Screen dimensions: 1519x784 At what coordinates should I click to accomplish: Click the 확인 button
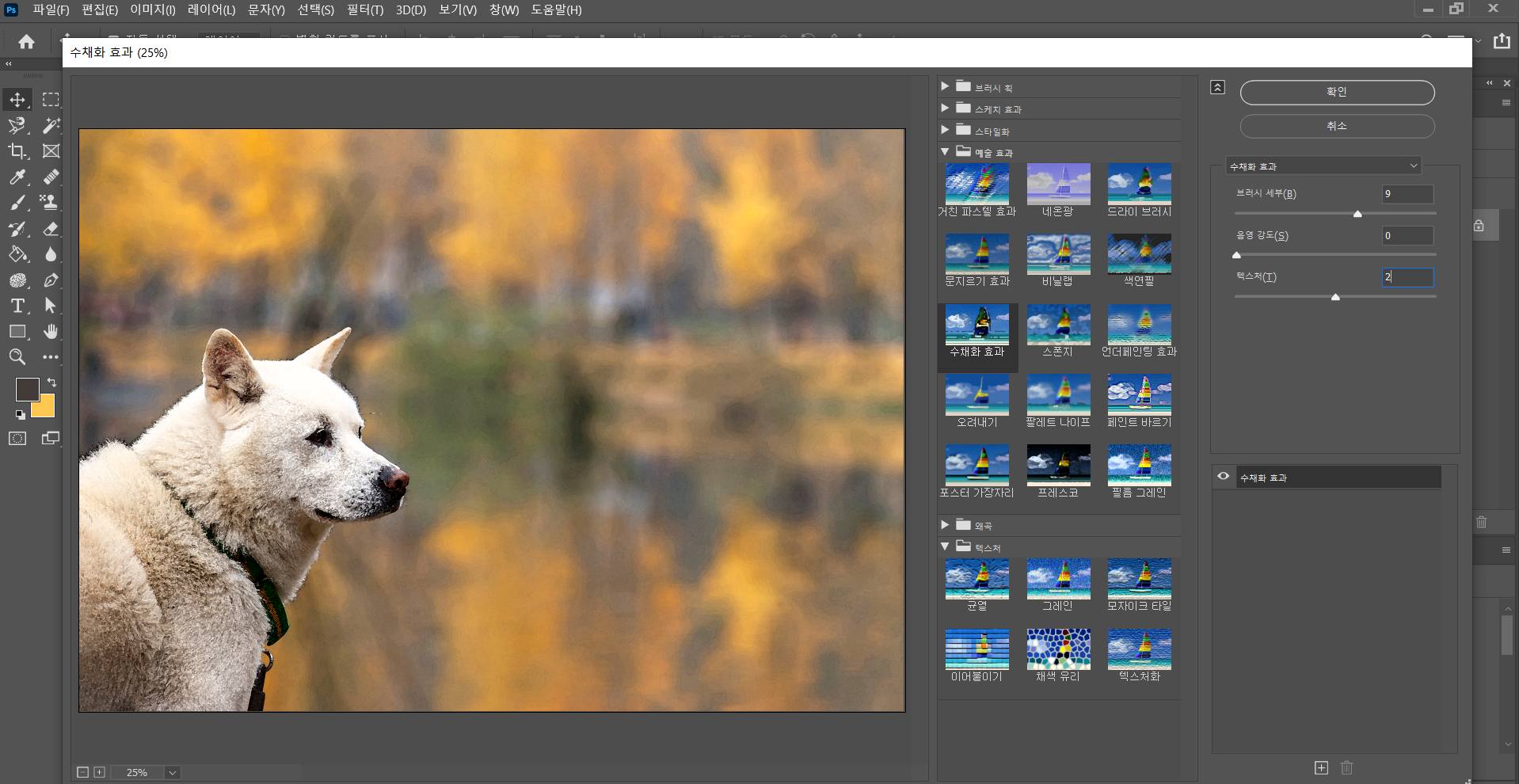[1336, 92]
